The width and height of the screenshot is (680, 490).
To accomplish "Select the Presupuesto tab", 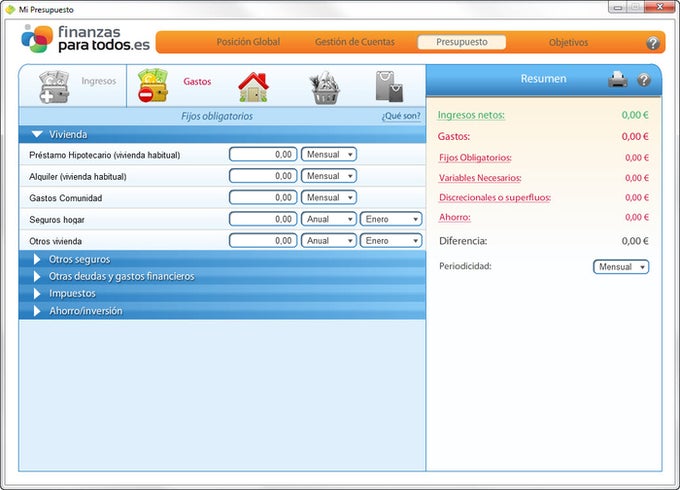I will coord(461,42).
